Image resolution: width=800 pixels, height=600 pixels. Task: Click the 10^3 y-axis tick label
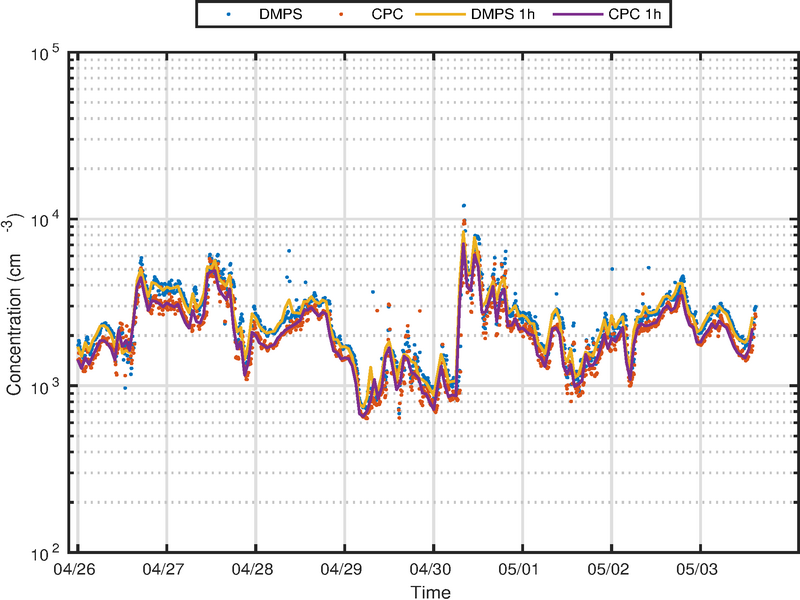click(x=45, y=386)
